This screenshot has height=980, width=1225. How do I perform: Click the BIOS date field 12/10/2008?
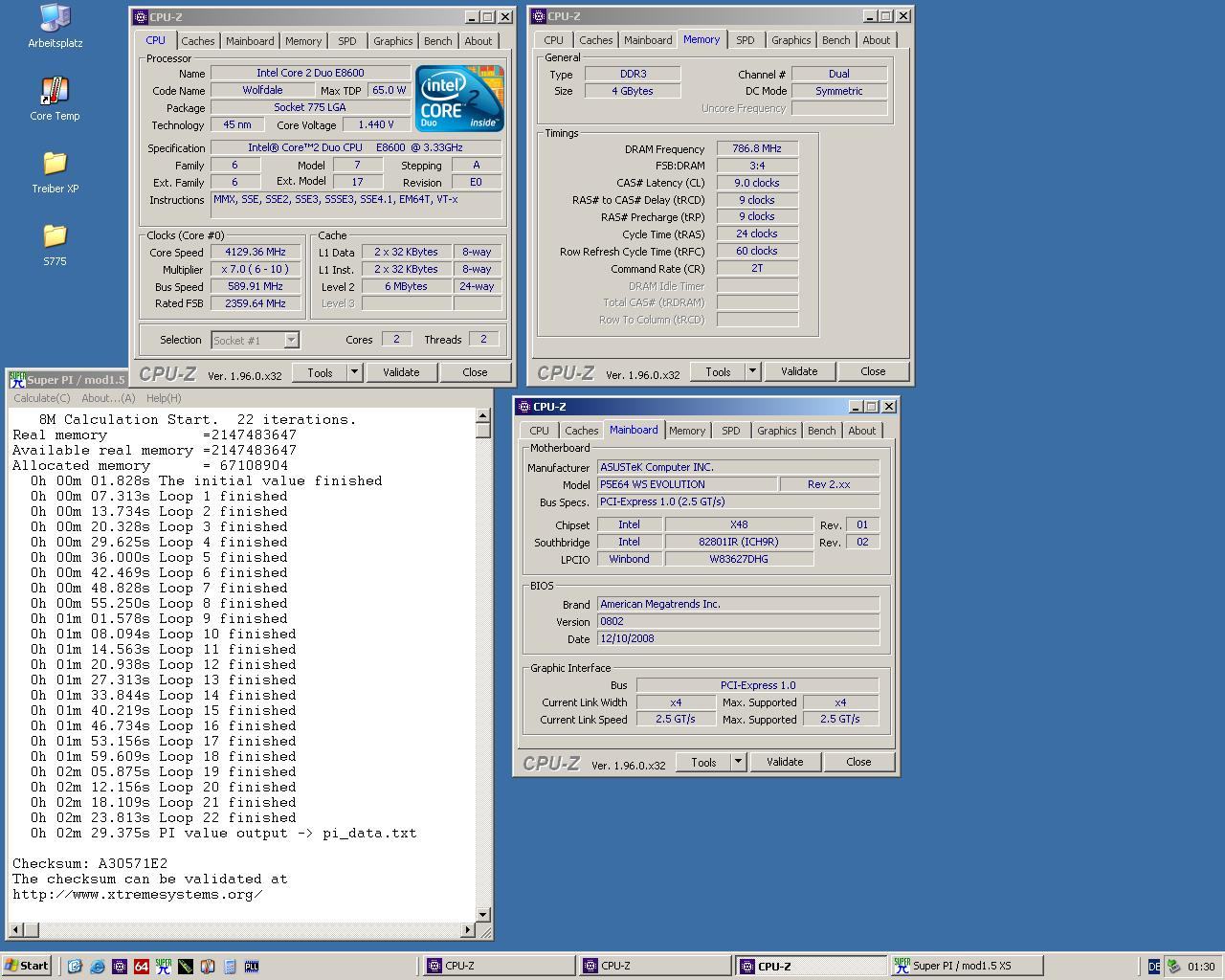[738, 638]
